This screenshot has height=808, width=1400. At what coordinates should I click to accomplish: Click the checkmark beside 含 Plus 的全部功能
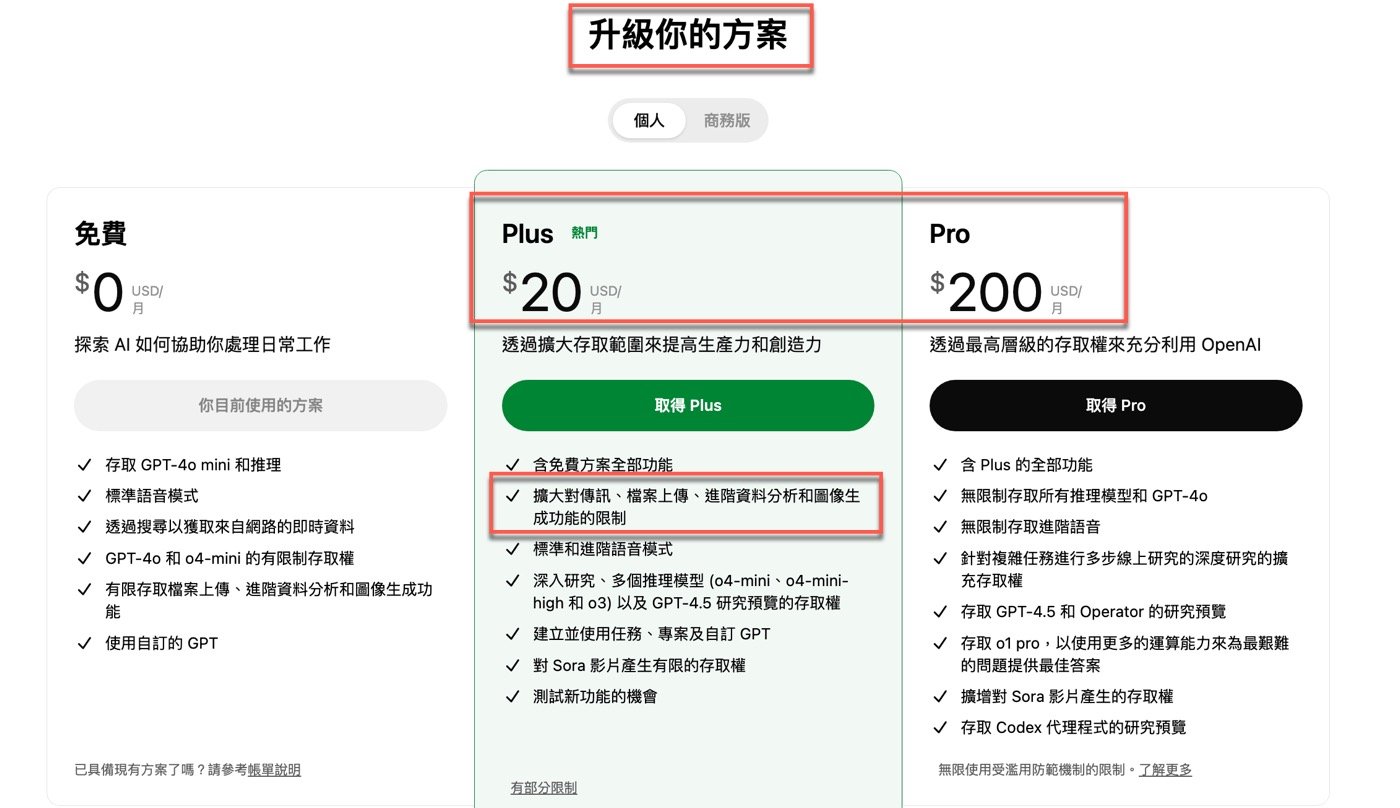click(939, 465)
